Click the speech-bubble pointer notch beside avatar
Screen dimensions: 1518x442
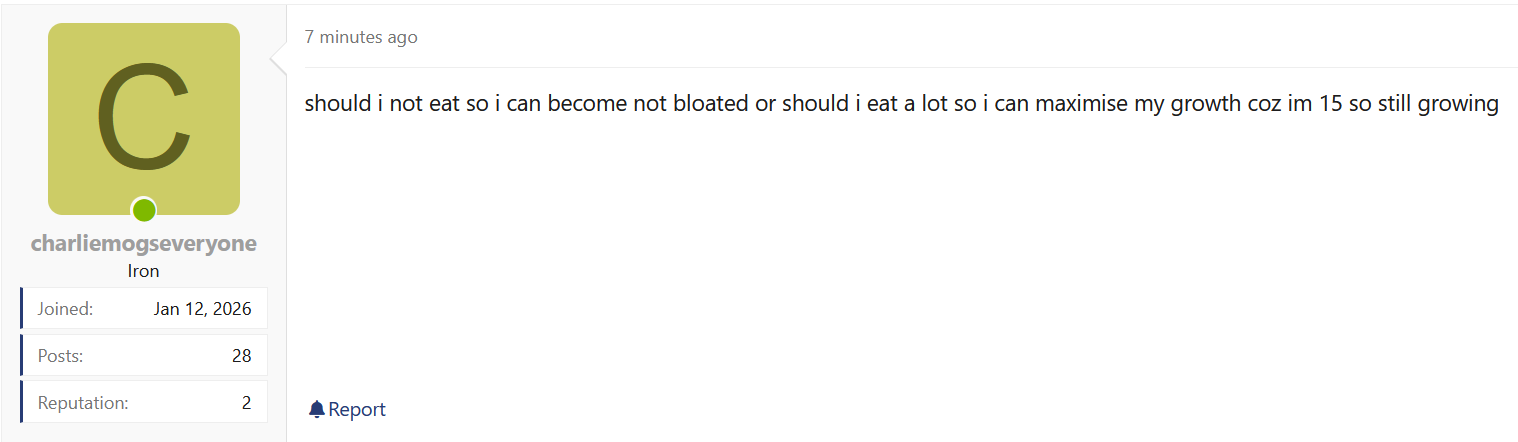point(279,65)
